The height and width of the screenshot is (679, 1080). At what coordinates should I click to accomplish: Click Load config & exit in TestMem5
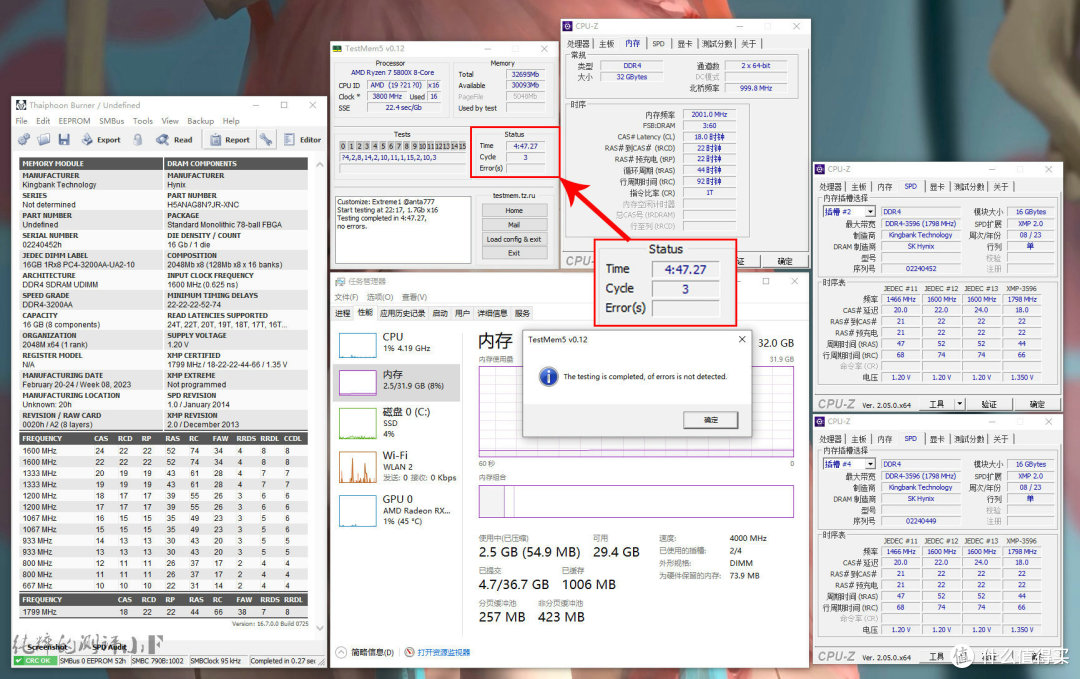click(x=514, y=240)
